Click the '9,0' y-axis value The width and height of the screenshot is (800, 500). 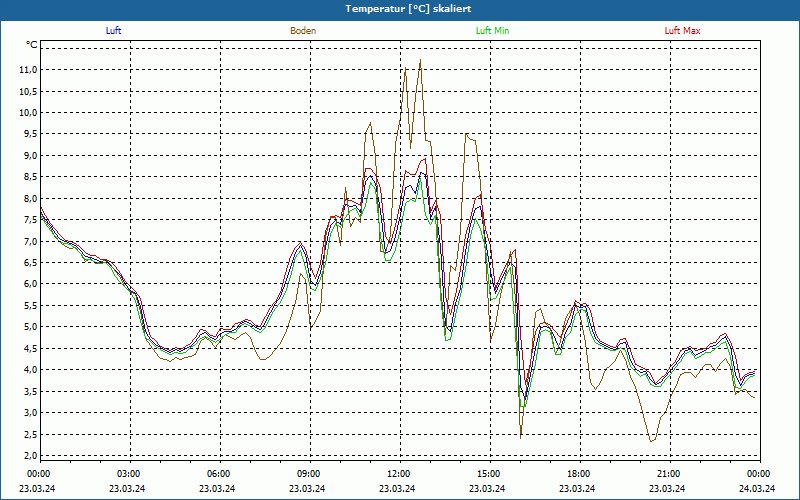click(x=30, y=156)
